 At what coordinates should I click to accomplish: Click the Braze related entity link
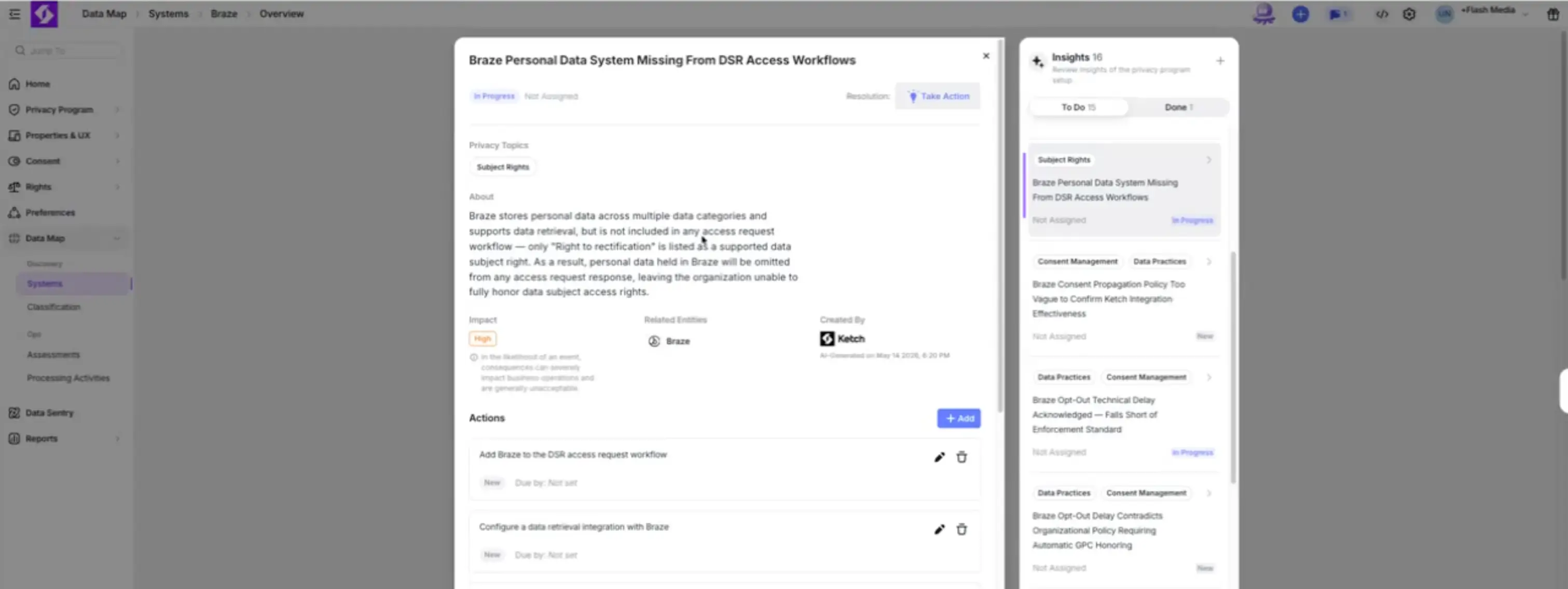[678, 341]
